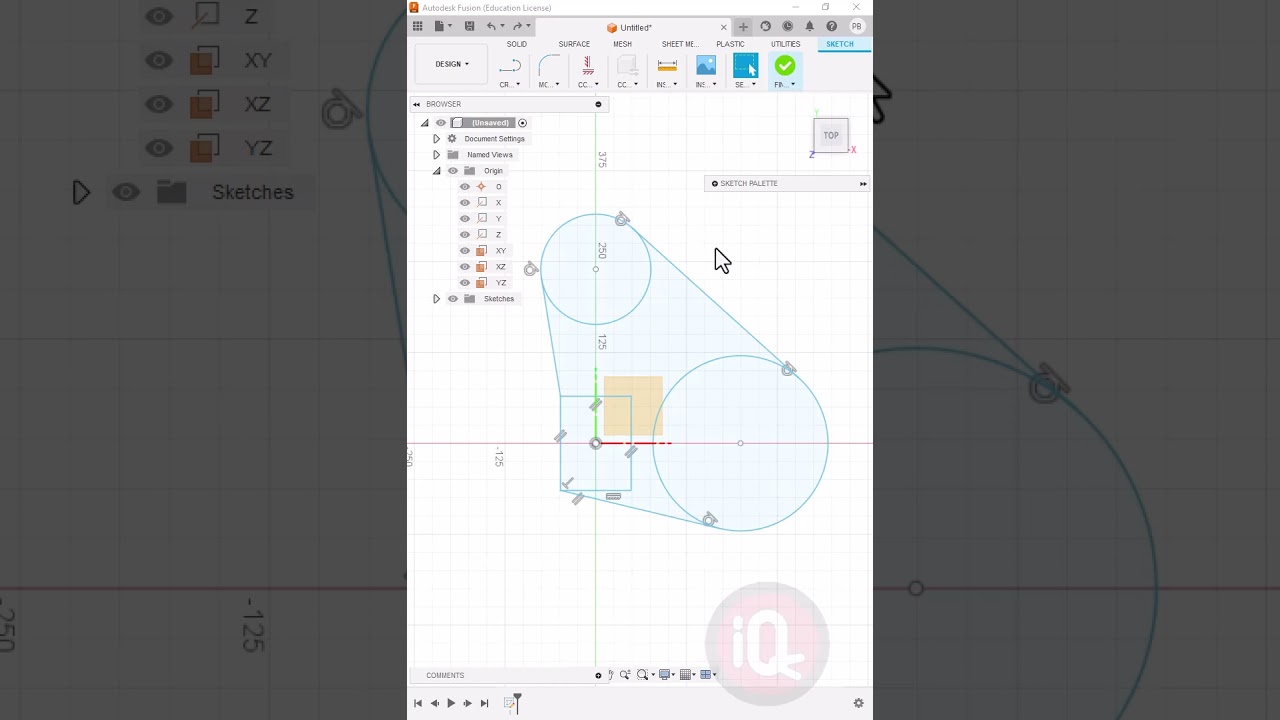Screen dimensions: 1280x720
Task: Activate the Select tool icon
Action: click(746, 66)
